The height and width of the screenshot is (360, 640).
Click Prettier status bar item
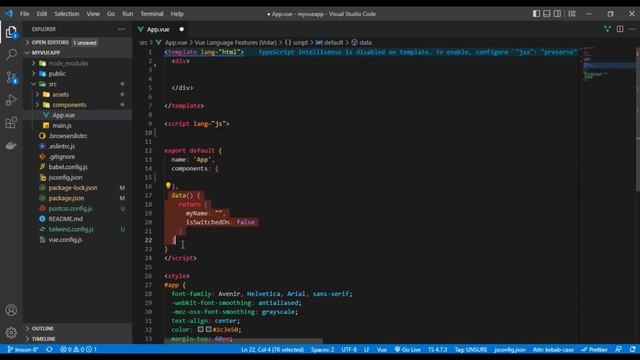click(595, 349)
